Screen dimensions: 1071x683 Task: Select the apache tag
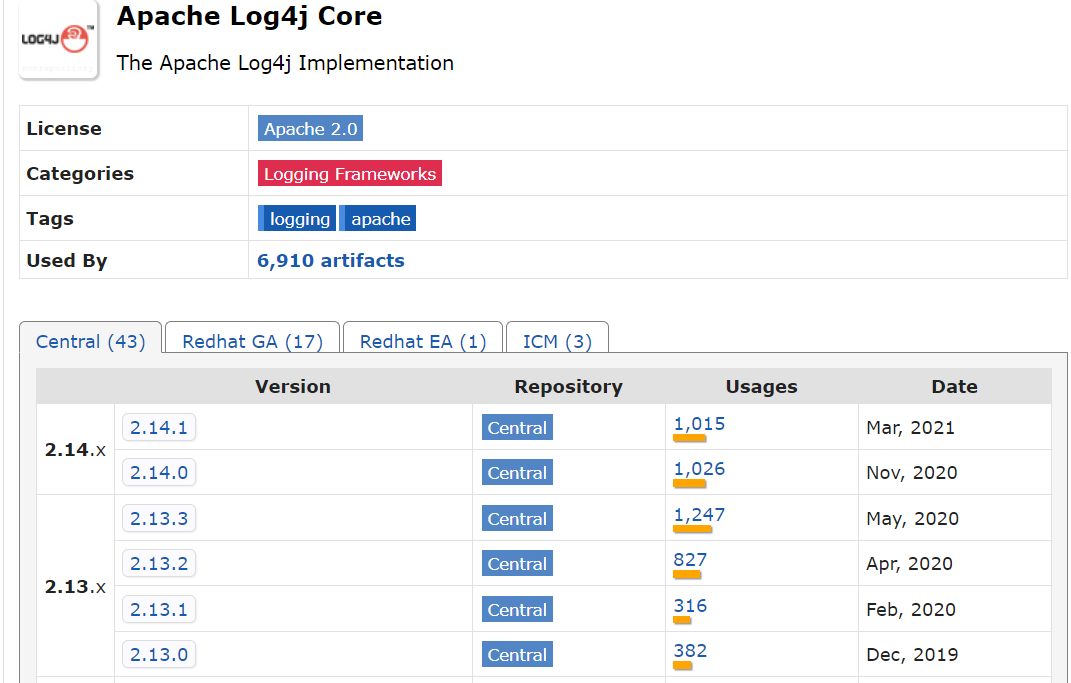pos(378,219)
